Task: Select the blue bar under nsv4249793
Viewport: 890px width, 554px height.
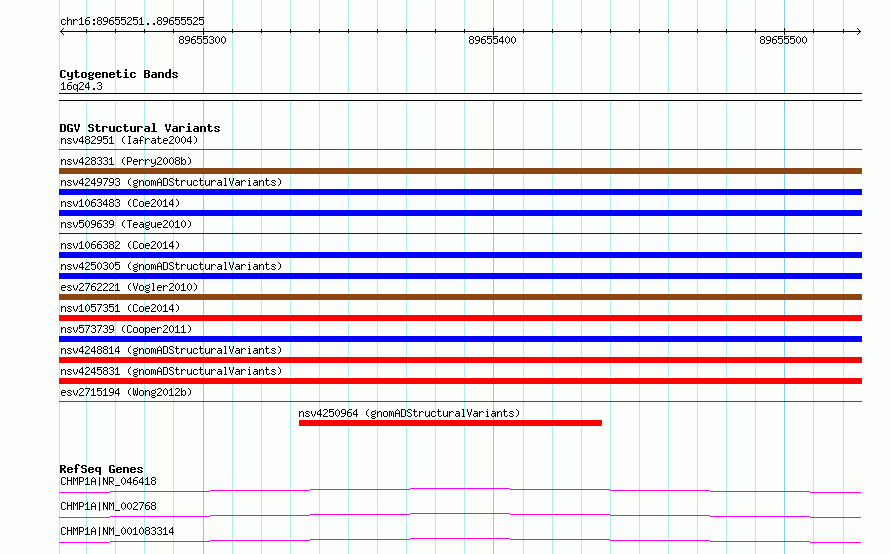Action: (460, 192)
